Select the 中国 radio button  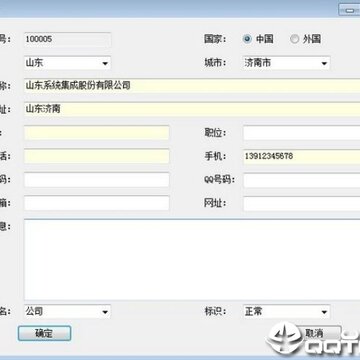[x=247, y=39]
